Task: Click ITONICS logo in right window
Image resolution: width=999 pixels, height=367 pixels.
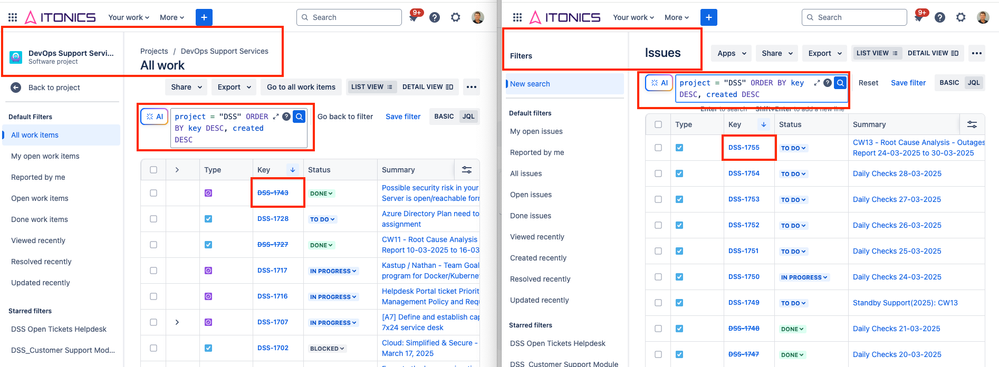Action: (564, 17)
